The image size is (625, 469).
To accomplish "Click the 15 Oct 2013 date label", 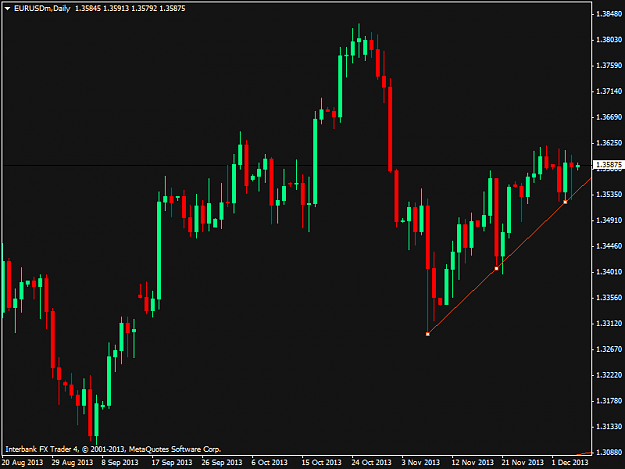I will tap(321, 462).
